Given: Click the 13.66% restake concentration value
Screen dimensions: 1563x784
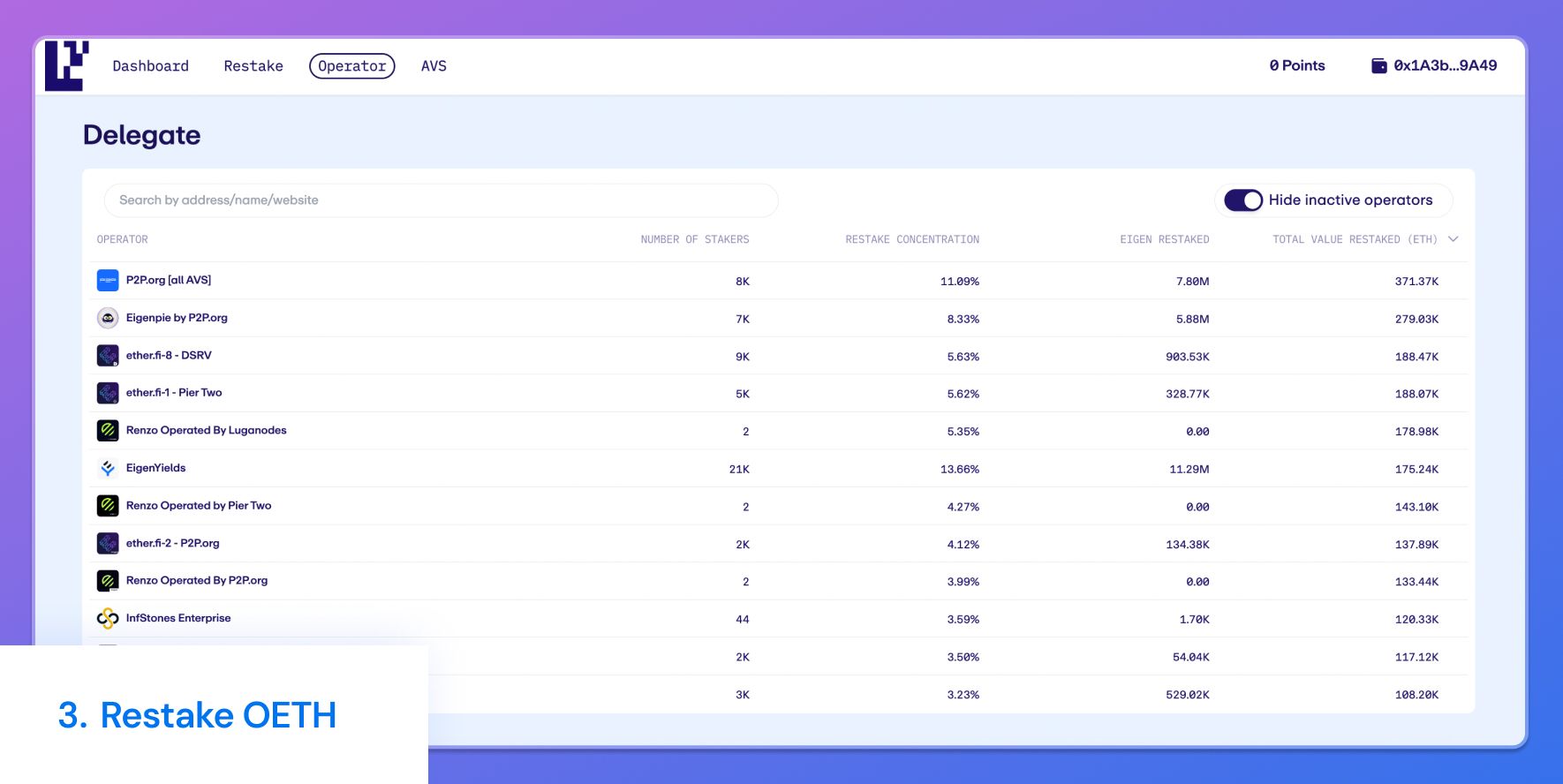Looking at the screenshot, I should click(960, 470).
